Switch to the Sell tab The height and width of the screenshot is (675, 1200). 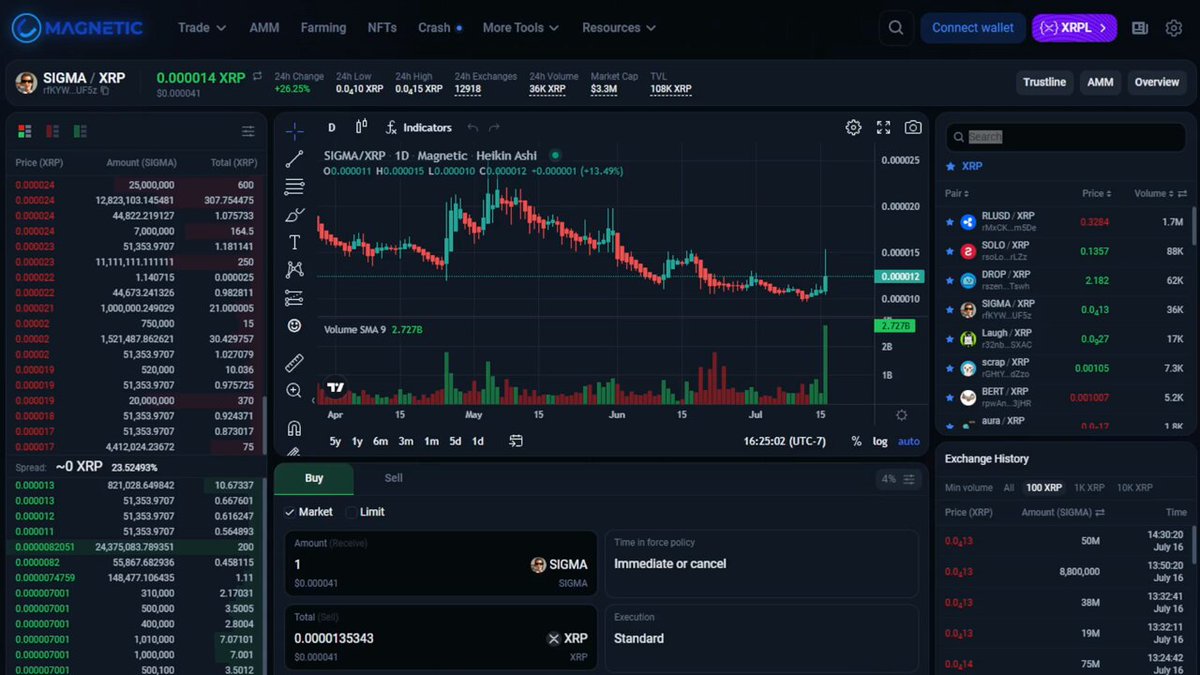click(x=394, y=479)
